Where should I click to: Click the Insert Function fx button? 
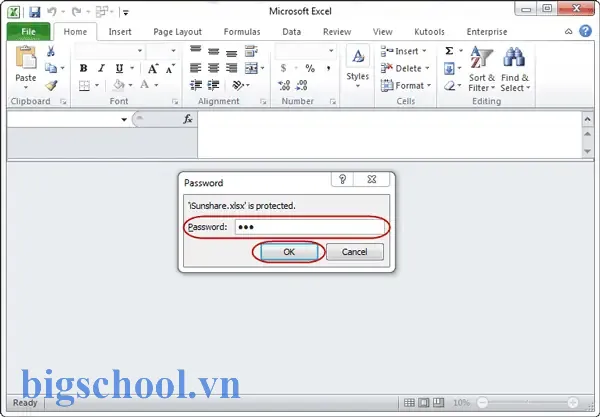point(188,119)
